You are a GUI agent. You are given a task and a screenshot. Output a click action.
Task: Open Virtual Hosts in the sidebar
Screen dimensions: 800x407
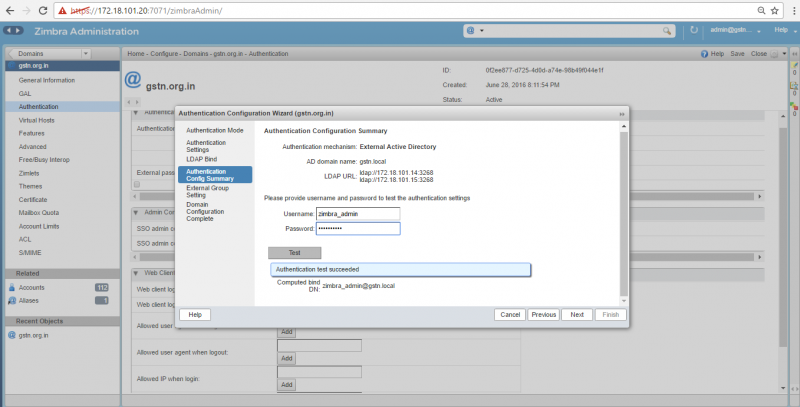click(36, 120)
